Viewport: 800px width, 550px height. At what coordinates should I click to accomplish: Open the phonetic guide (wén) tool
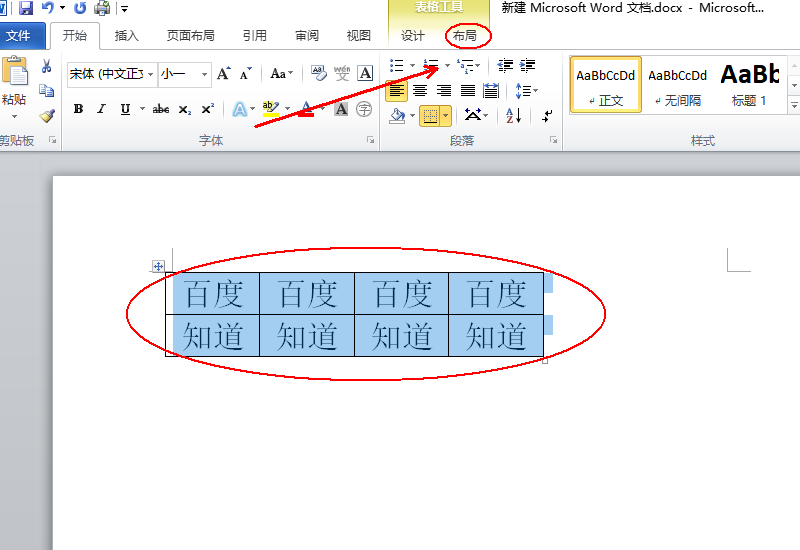click(342, 74)
